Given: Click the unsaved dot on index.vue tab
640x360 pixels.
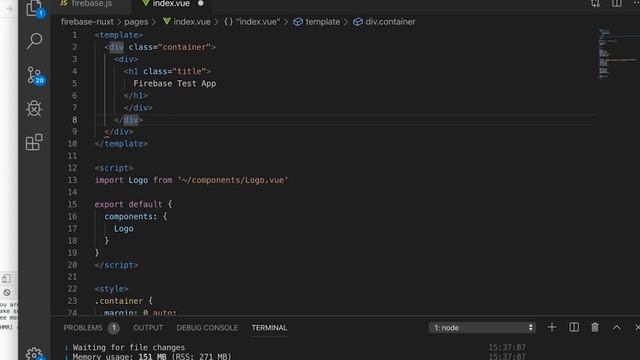Looking at the screenshot, I should point(200,3).
